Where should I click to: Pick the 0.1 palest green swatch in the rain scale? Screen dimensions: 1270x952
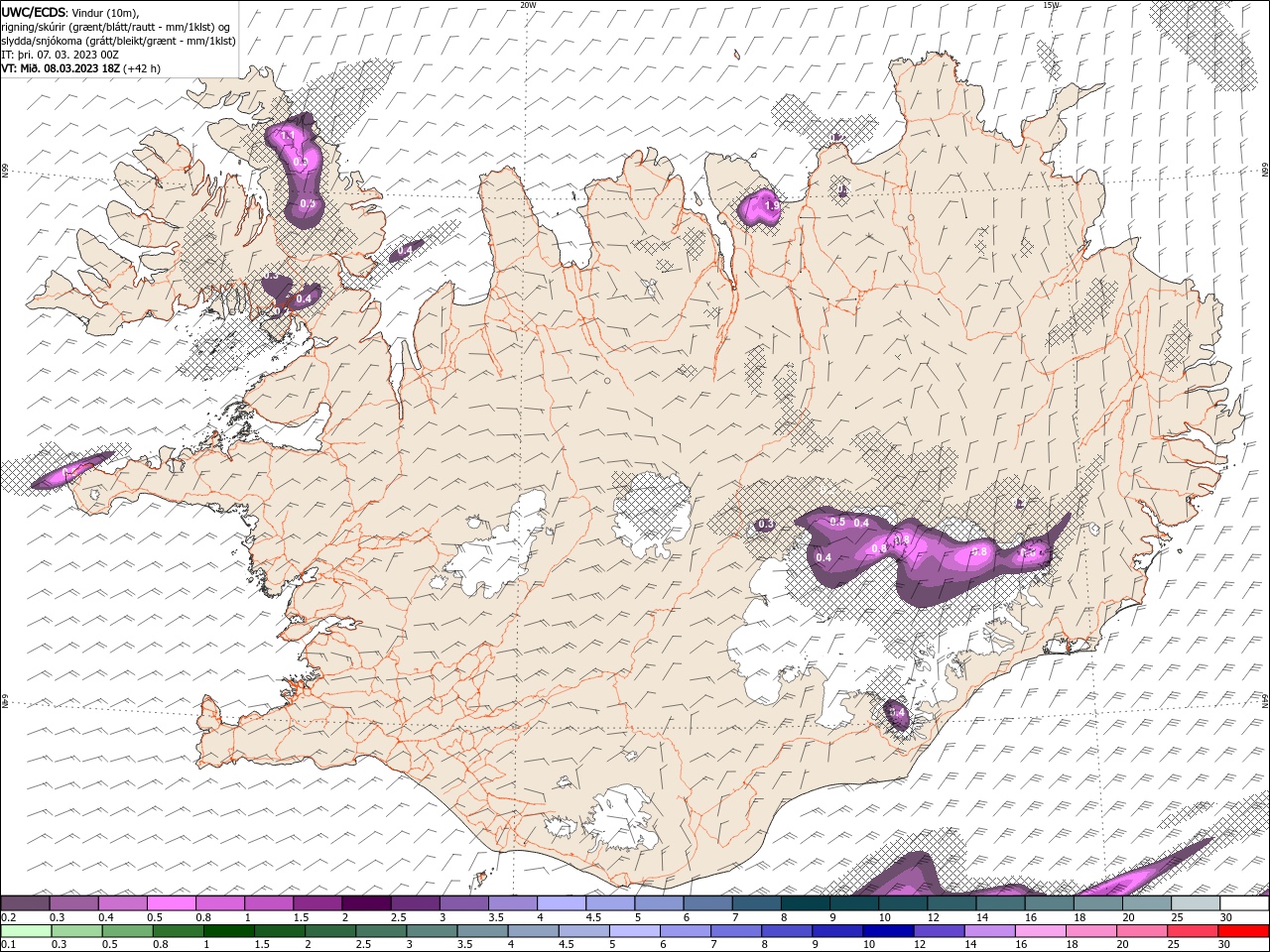27,931
